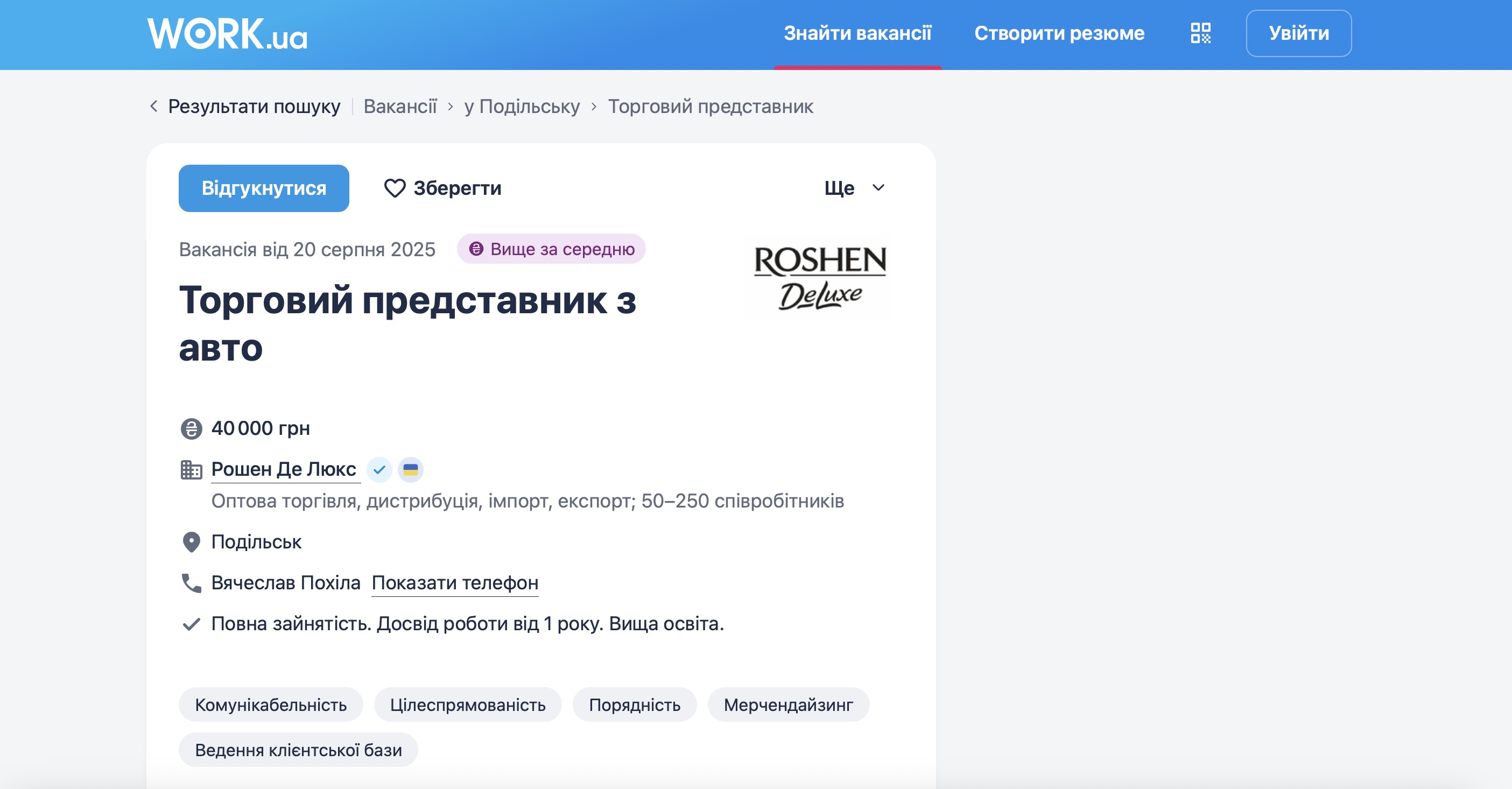This screenshot has height=789, width=1512.
Task: Click the company building icon
Action: click(191, 470)
